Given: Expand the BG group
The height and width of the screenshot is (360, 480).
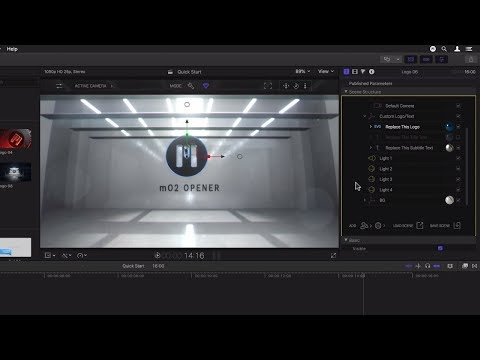Looking at the screenshot, I should (x=365, y=200).
